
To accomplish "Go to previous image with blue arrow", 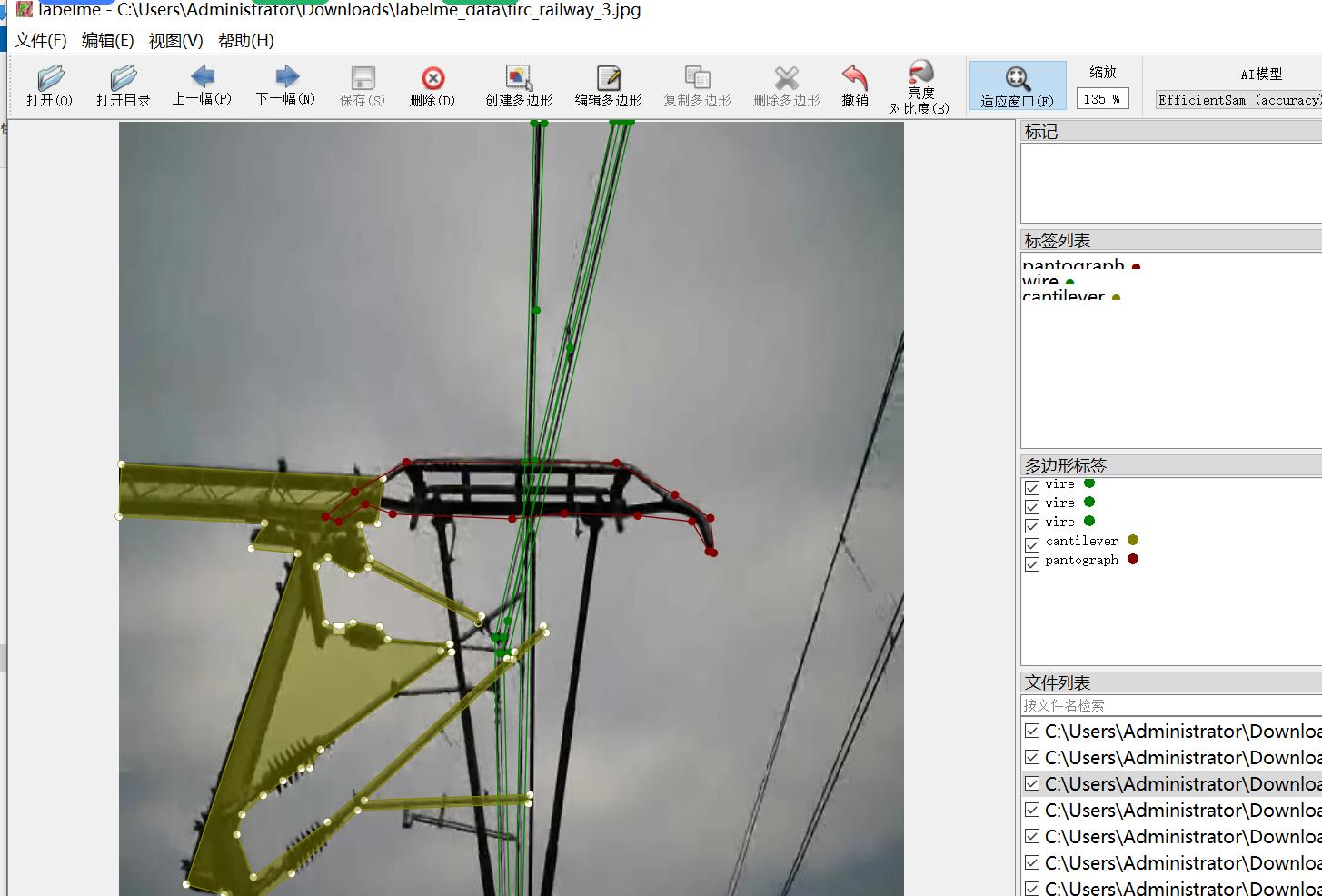I will click(202, 85).
